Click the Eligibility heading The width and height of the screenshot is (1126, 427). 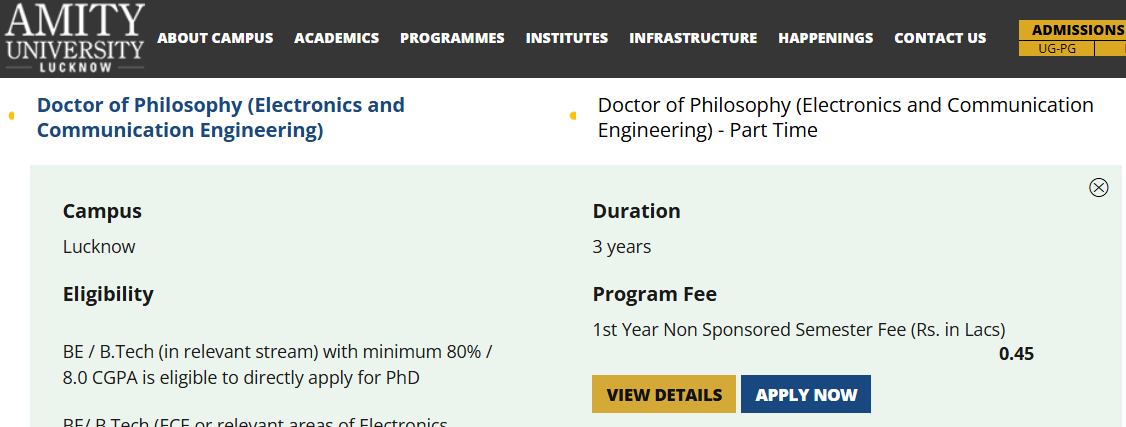pyautogui.click(x=108, y=294)
